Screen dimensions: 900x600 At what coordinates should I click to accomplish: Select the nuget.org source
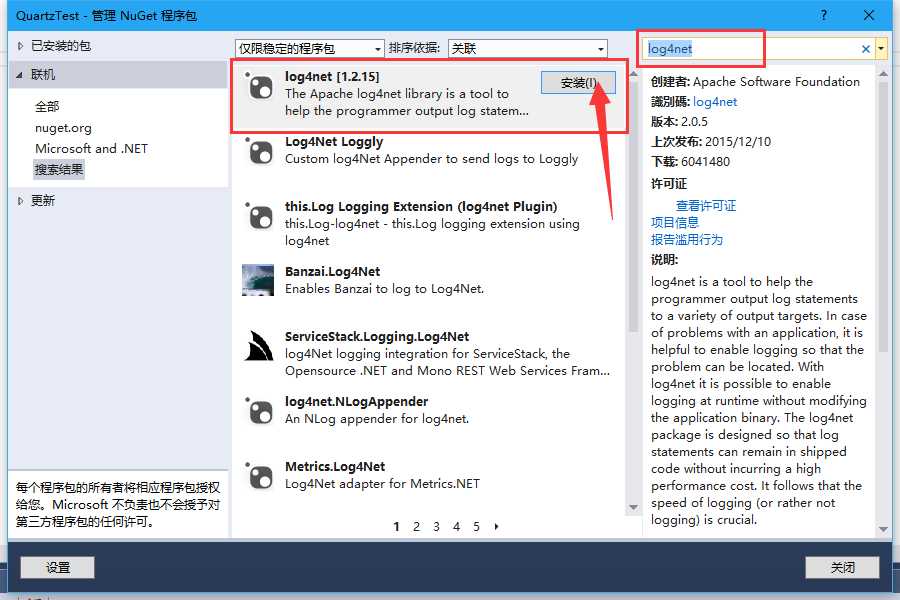point(63,127)
